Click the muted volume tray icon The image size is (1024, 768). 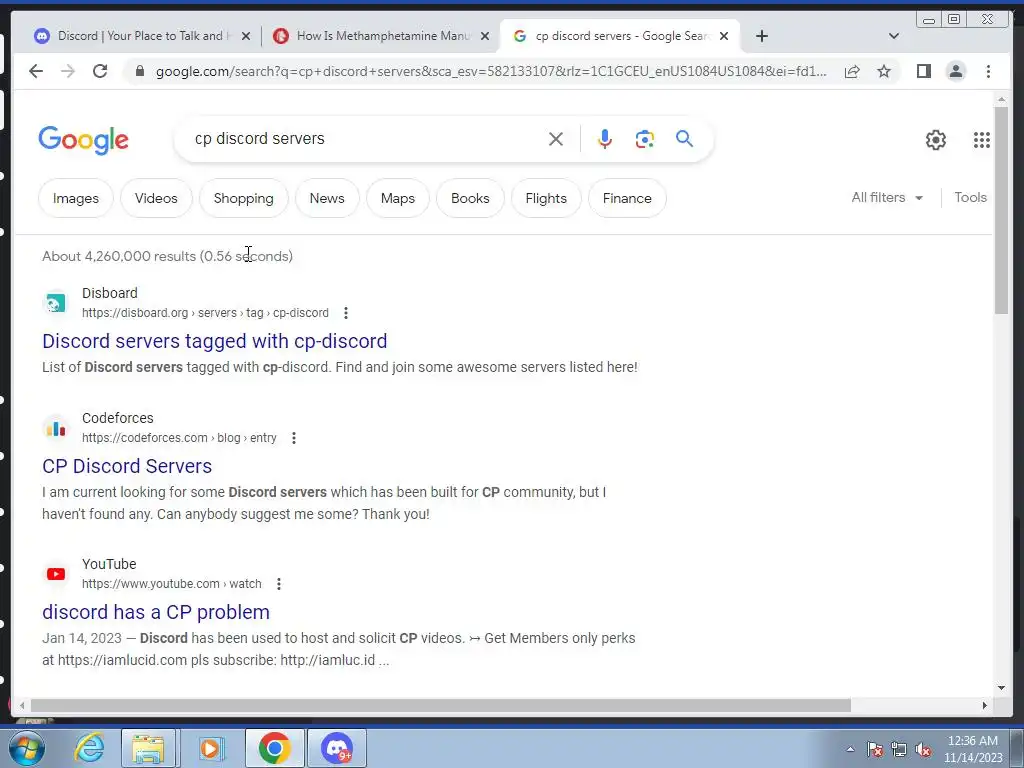(923, 750)
